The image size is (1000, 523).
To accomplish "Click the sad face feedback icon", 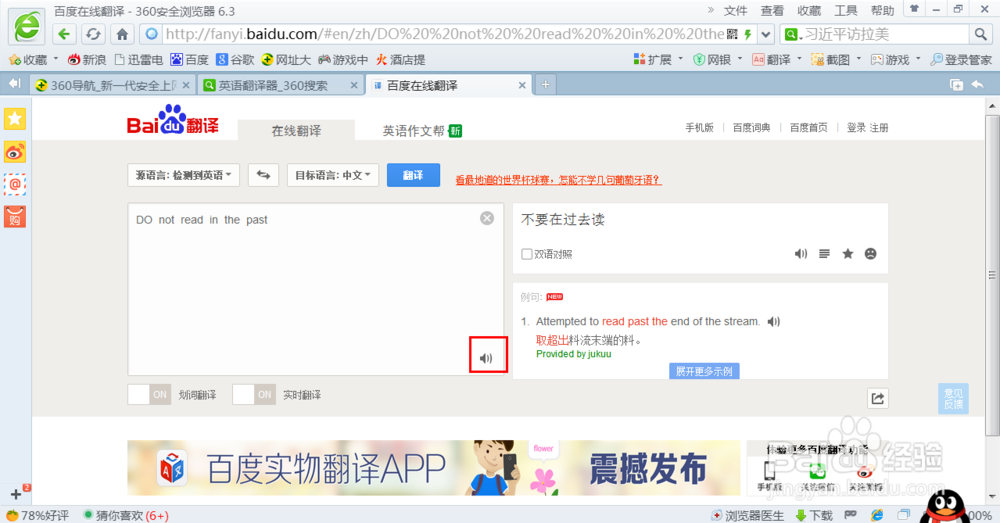I will tap(871, 254).
